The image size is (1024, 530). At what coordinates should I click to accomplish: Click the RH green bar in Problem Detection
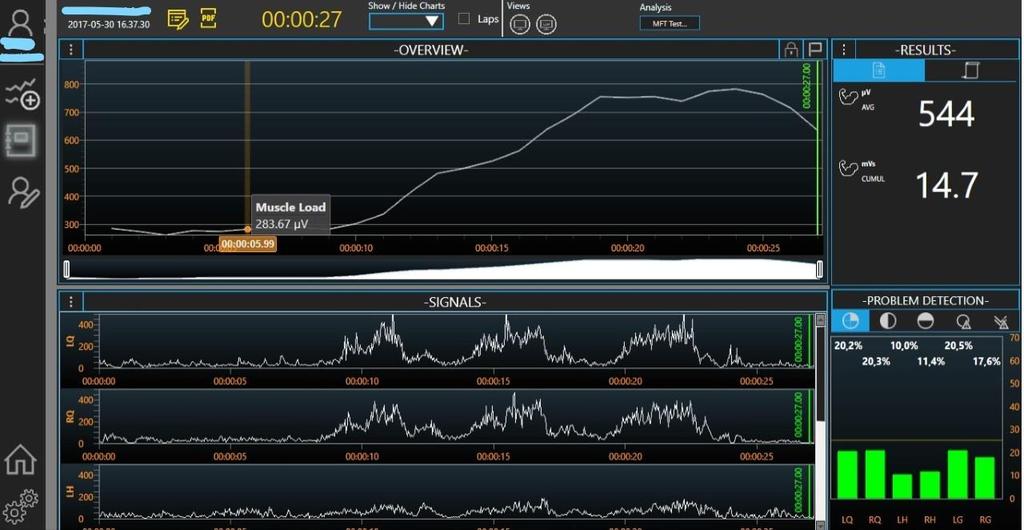[x=929, y=484]
